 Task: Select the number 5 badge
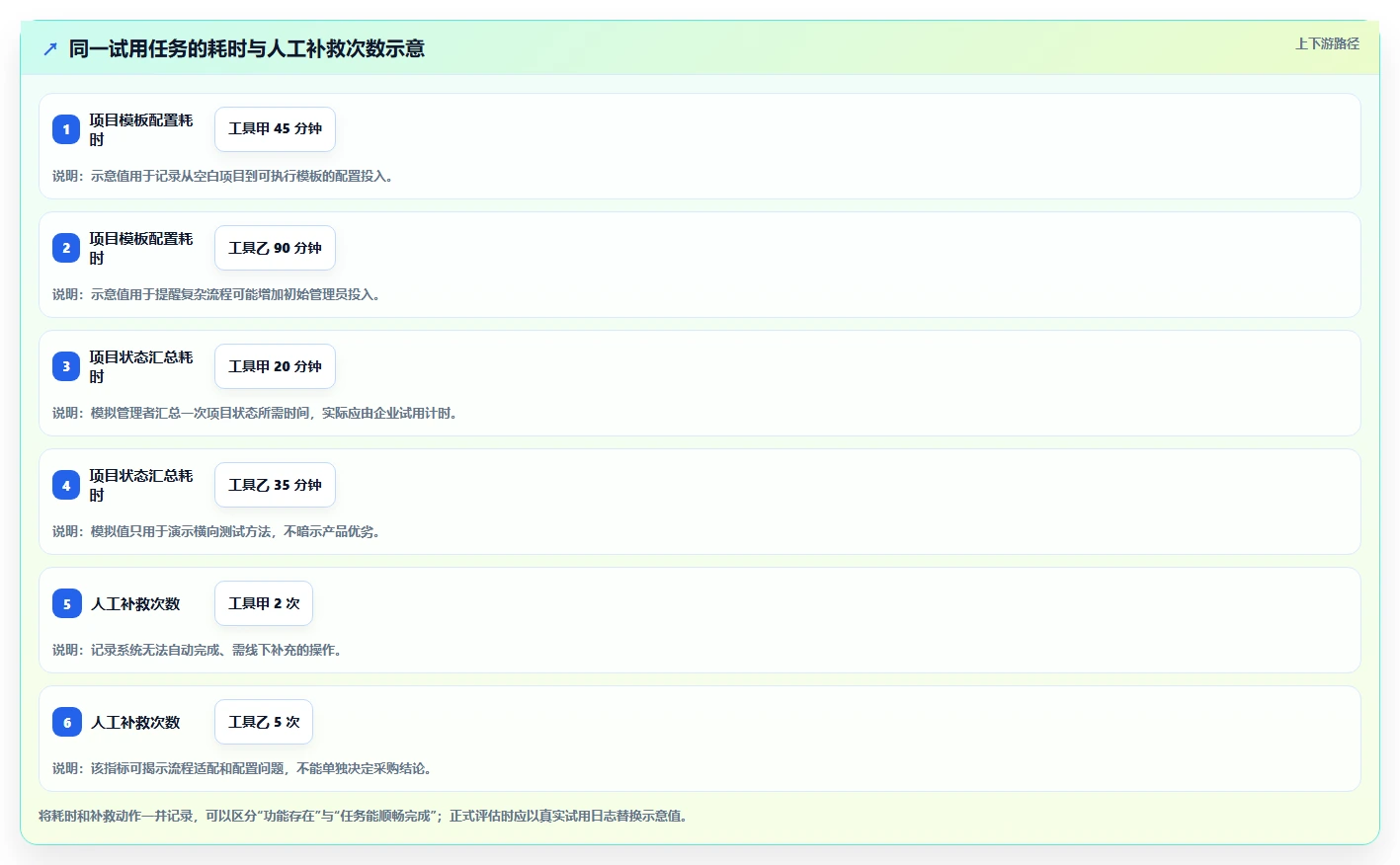click(x=66, y=603)
